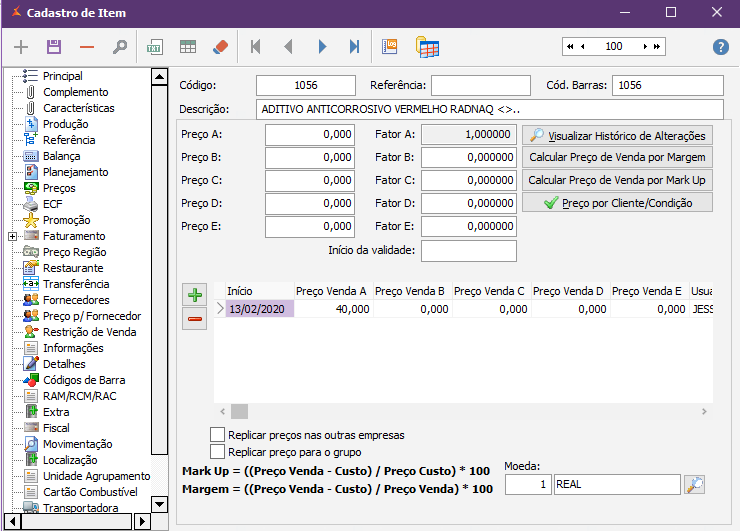Open the Complemento section
This screenshot has height=531, width=740.
point(76,92)
